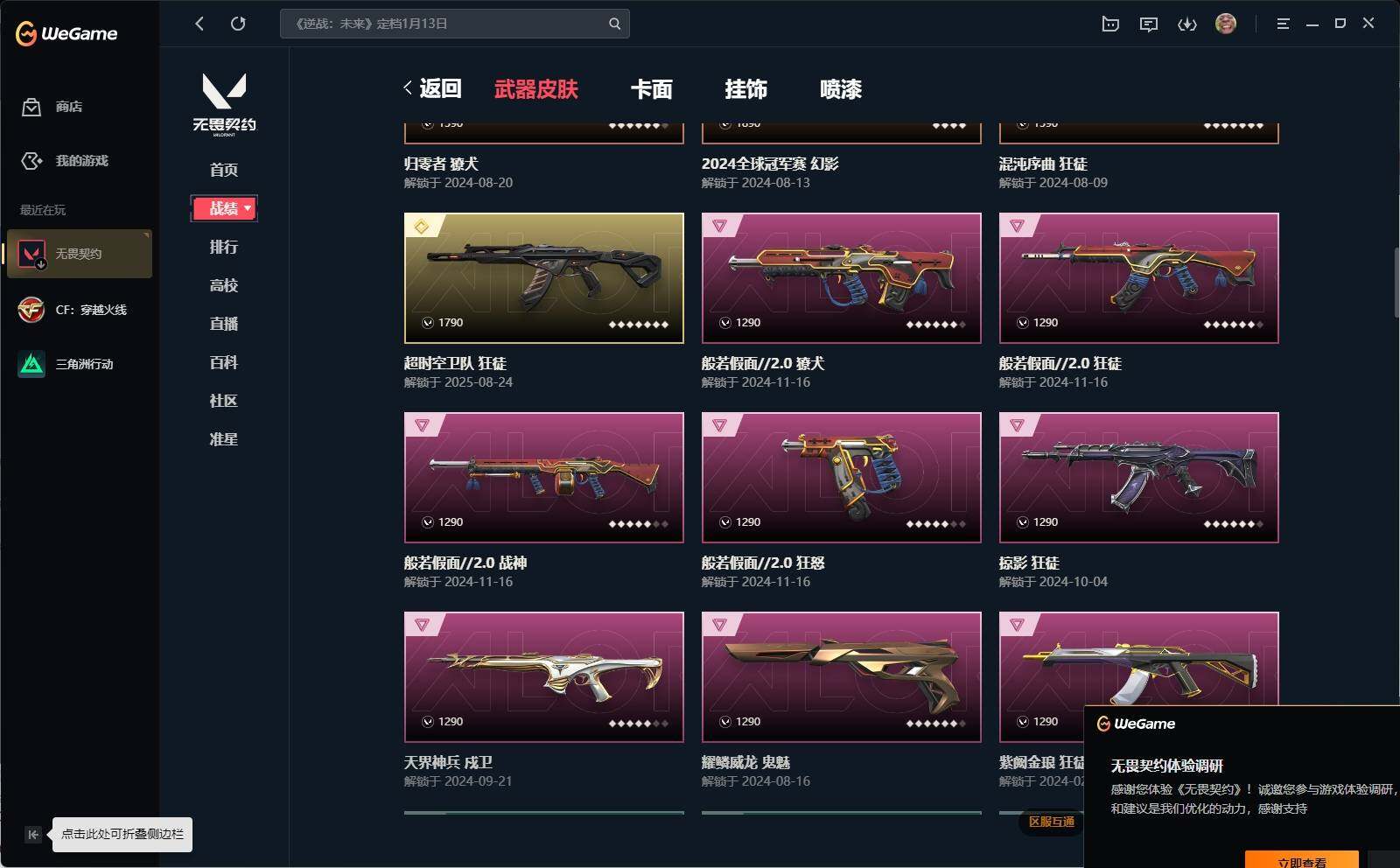Select 超时空卫队 狂徒 skin thumbnail
Image resolution: width=1400 pixels, height=868 pixels.
pos(544,278)
